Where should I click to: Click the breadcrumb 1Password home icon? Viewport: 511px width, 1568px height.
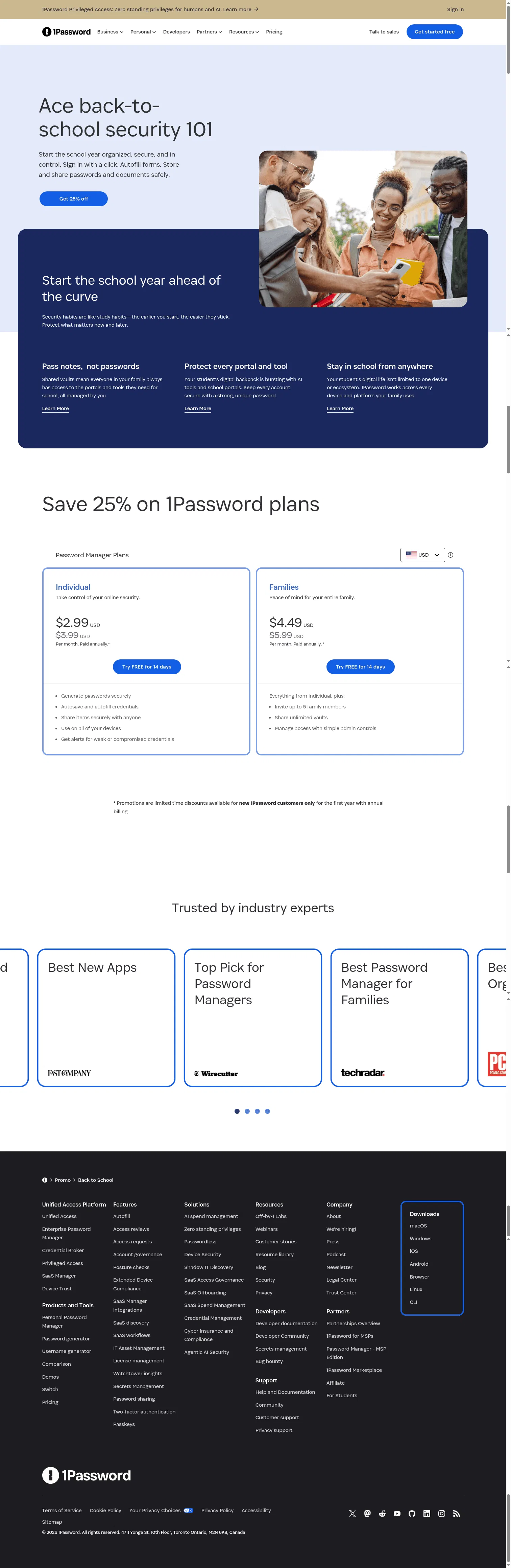pyautogui.click(x=44, y=1180)
